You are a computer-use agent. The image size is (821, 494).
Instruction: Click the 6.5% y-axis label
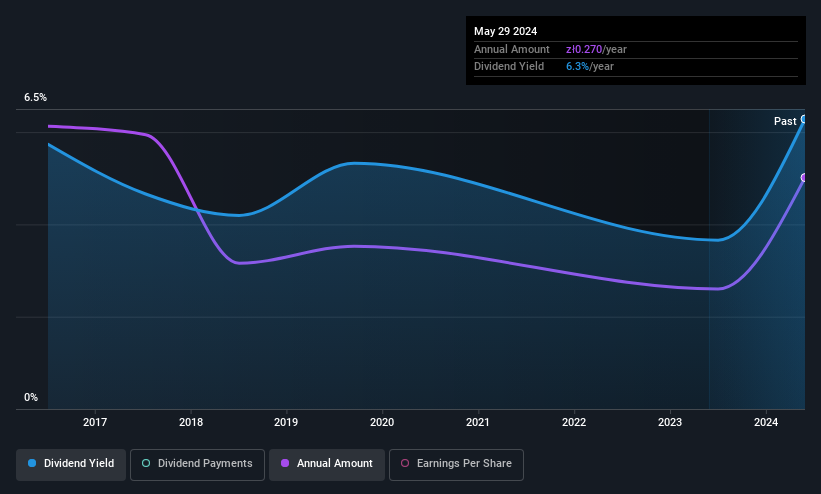(35, 97)
